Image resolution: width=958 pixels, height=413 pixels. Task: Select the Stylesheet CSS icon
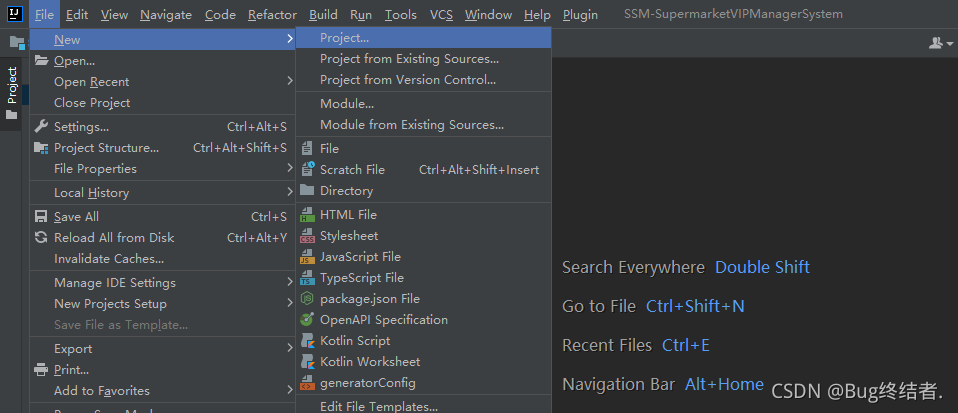pos(307,236)
